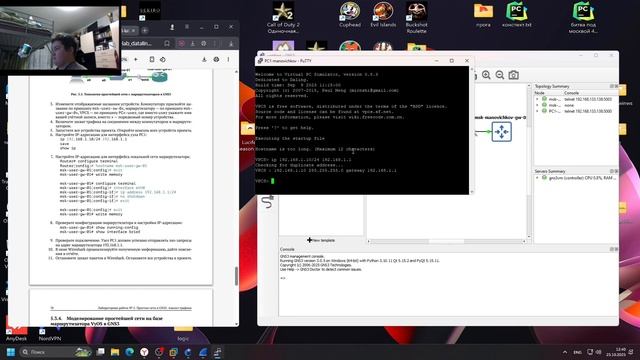The image size is (640, 360).
Task: Open Windows Start menu
Action: (x=11, y=352)
